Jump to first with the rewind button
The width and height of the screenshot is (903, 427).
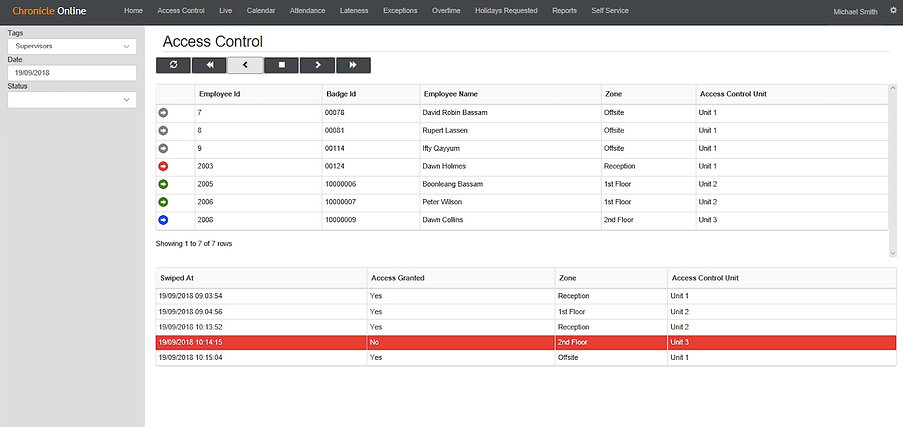point(209,65)
